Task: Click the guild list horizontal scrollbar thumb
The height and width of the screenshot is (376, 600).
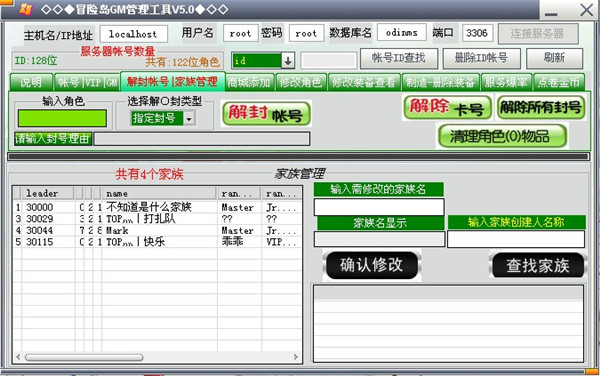Action: (x=84, y=357)
